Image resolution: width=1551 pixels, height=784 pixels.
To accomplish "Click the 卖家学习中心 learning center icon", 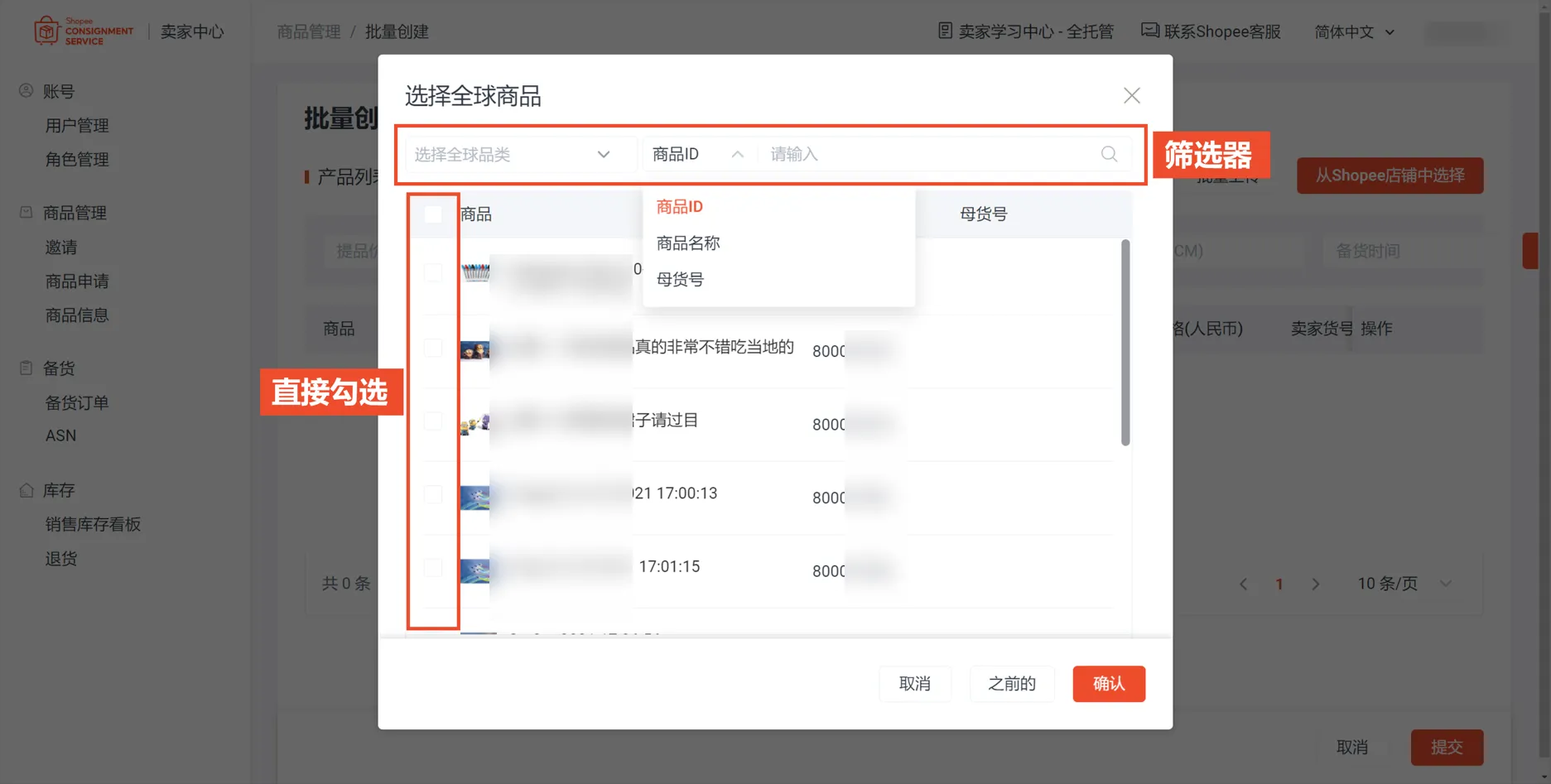I will pos(944,31).
